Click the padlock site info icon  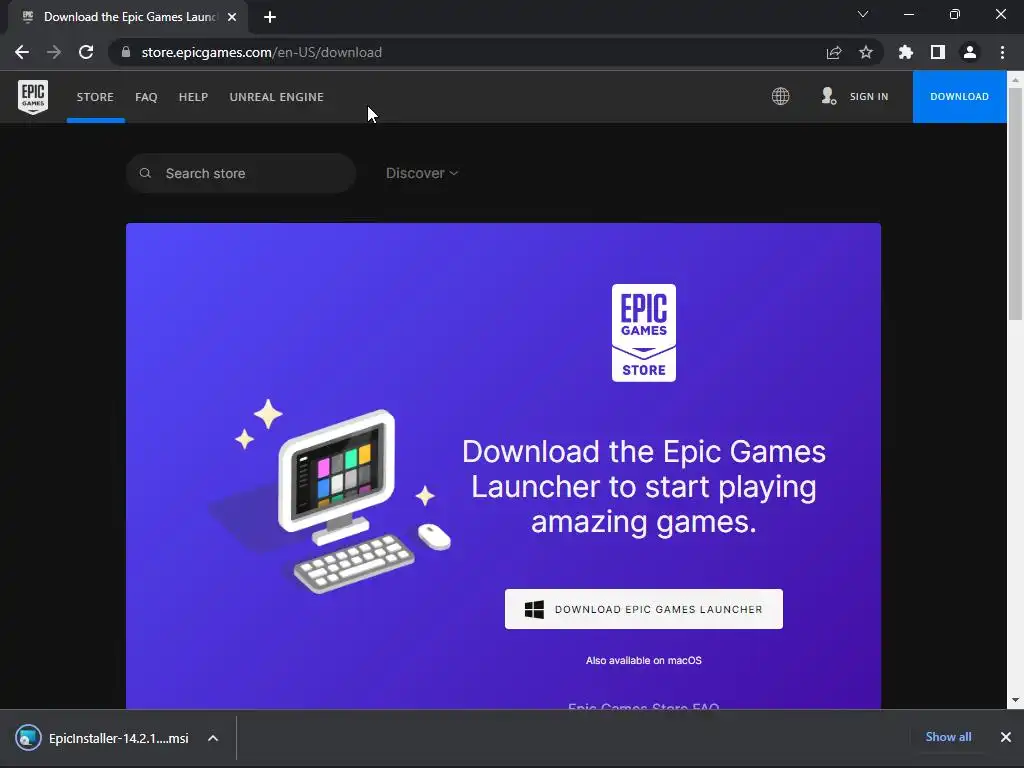tap(126, 52)
